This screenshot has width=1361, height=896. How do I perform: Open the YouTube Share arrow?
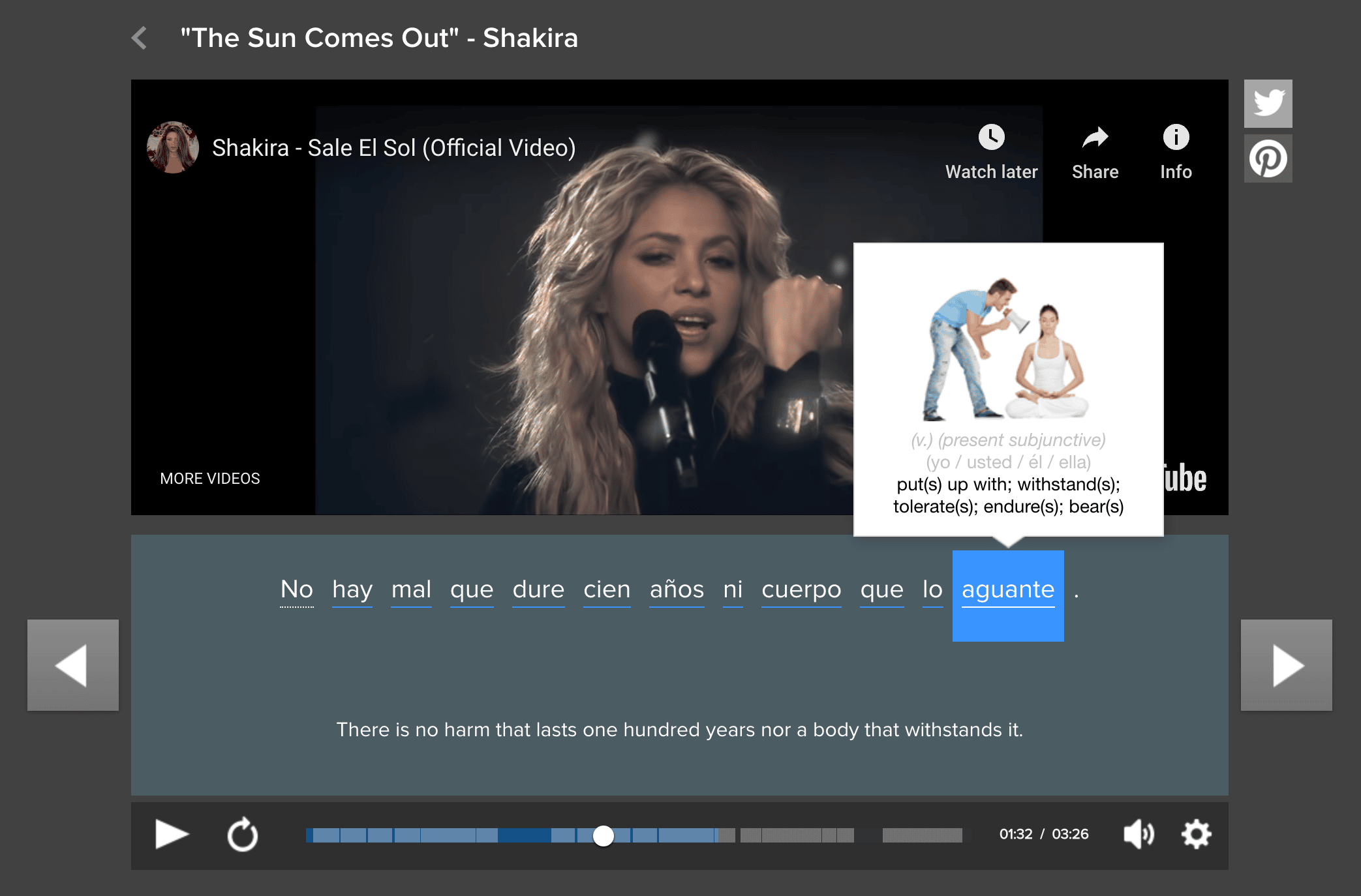pos(1095,138)
